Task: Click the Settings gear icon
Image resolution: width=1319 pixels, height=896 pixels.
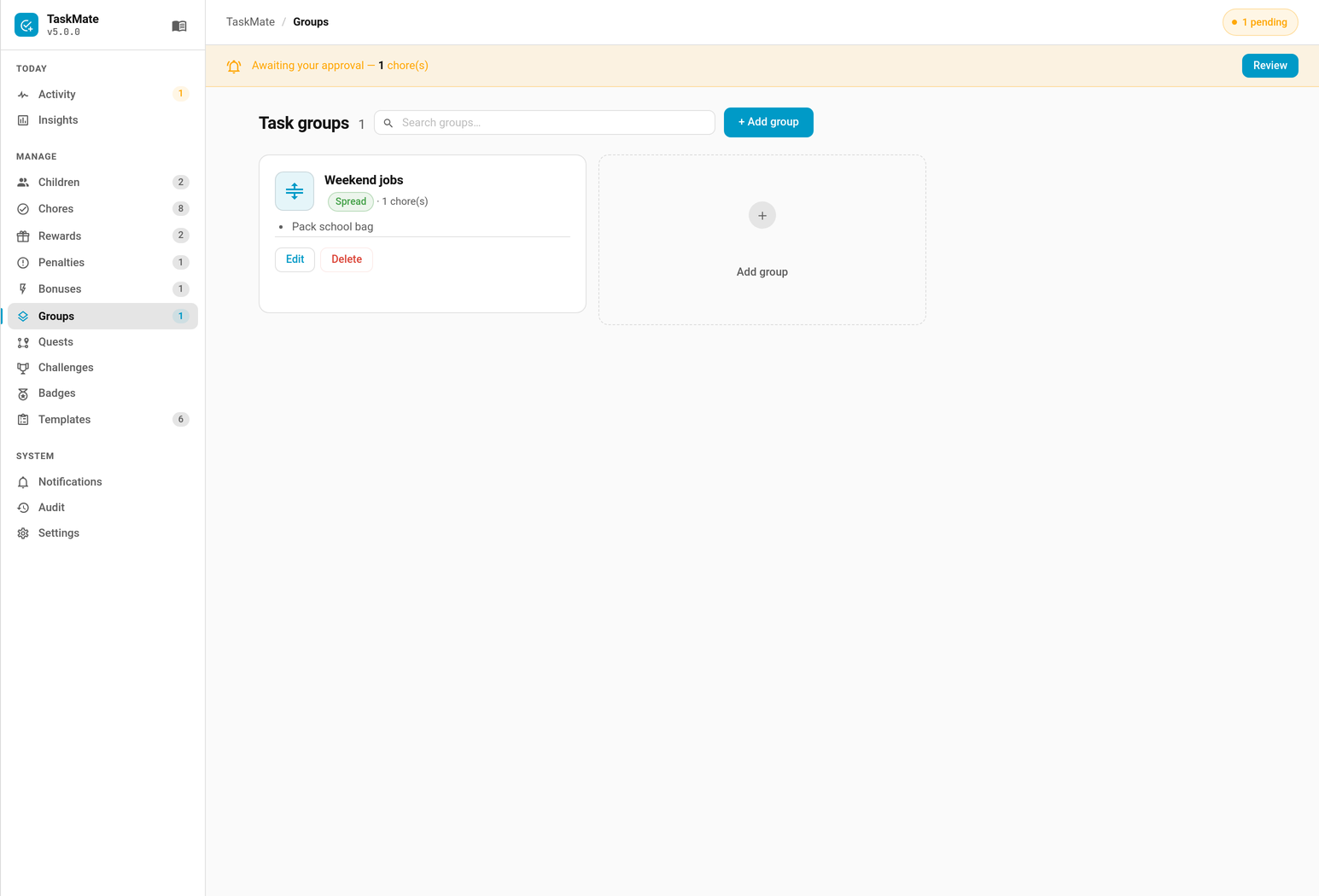Action: click(x=23, y=533)
